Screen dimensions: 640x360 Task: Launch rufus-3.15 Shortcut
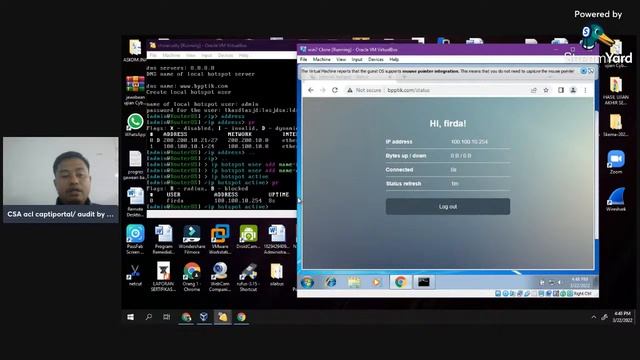tap(248, 277)
